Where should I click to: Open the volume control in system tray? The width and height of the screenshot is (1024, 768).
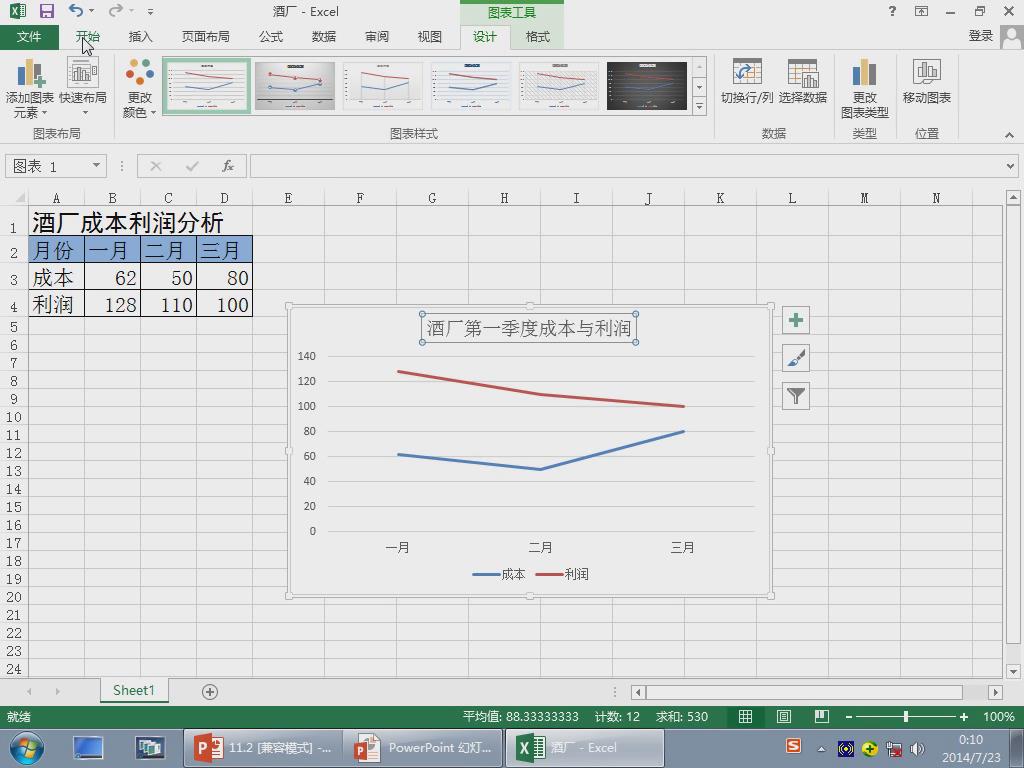tap(918, 748)
